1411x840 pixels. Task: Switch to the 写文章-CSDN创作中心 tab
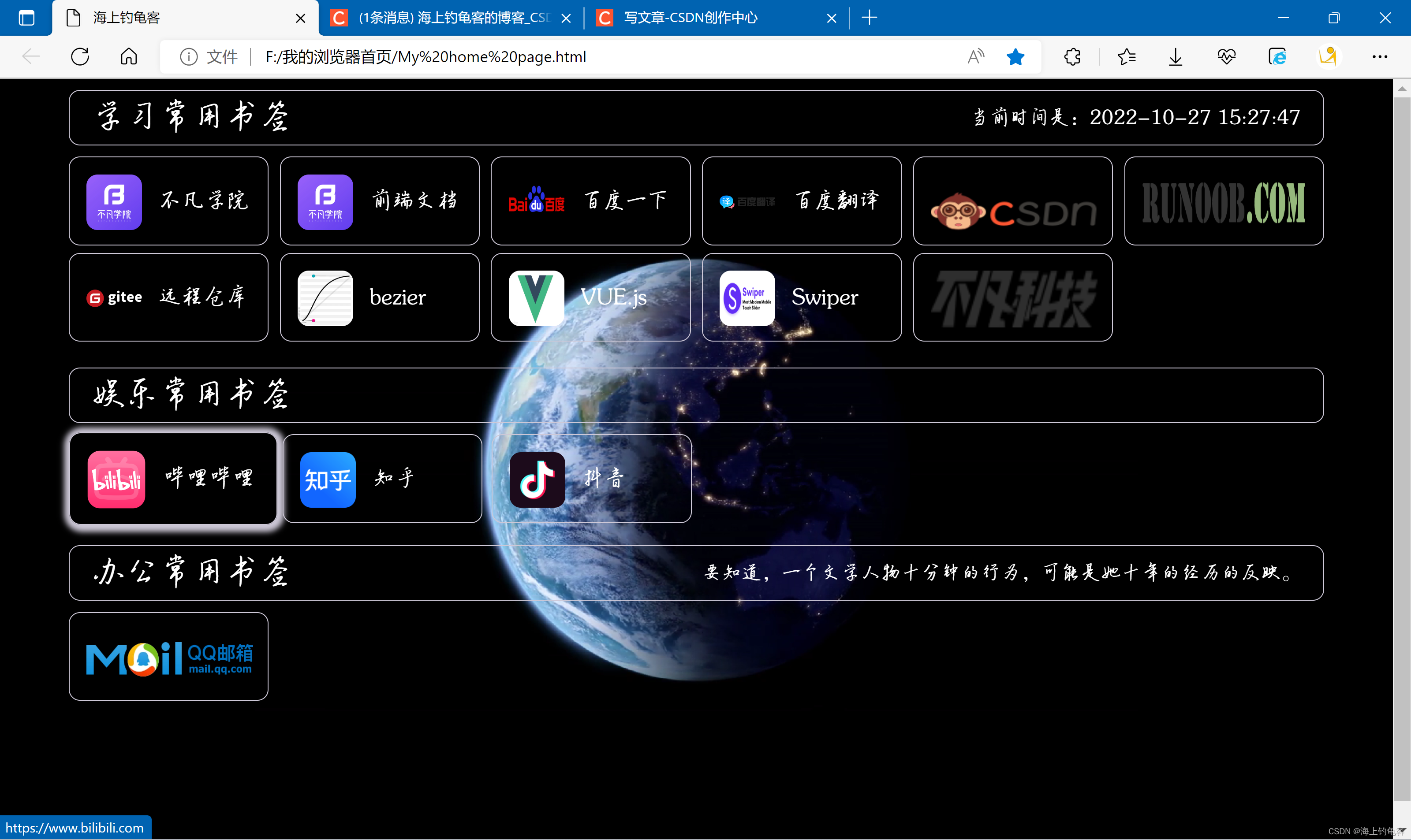pyautogui.click(x=716, y=18)
